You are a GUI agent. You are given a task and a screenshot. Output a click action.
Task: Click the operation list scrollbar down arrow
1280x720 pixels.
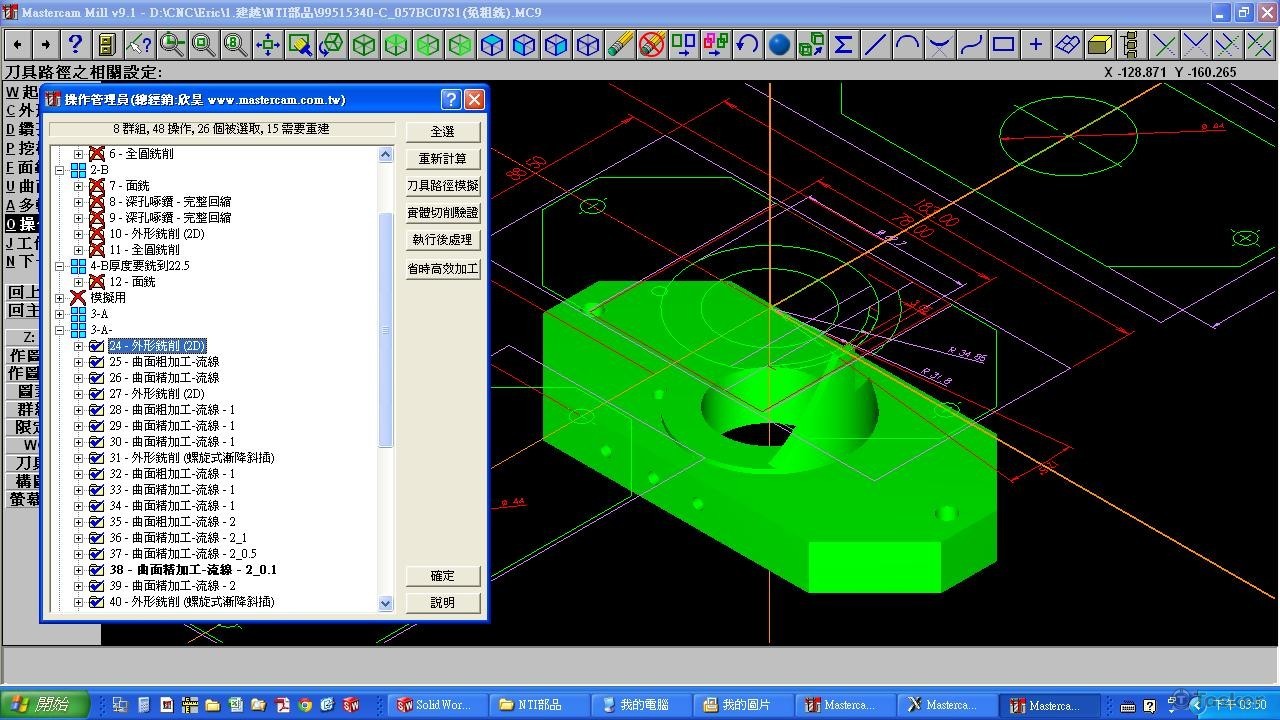pos(386,603)
